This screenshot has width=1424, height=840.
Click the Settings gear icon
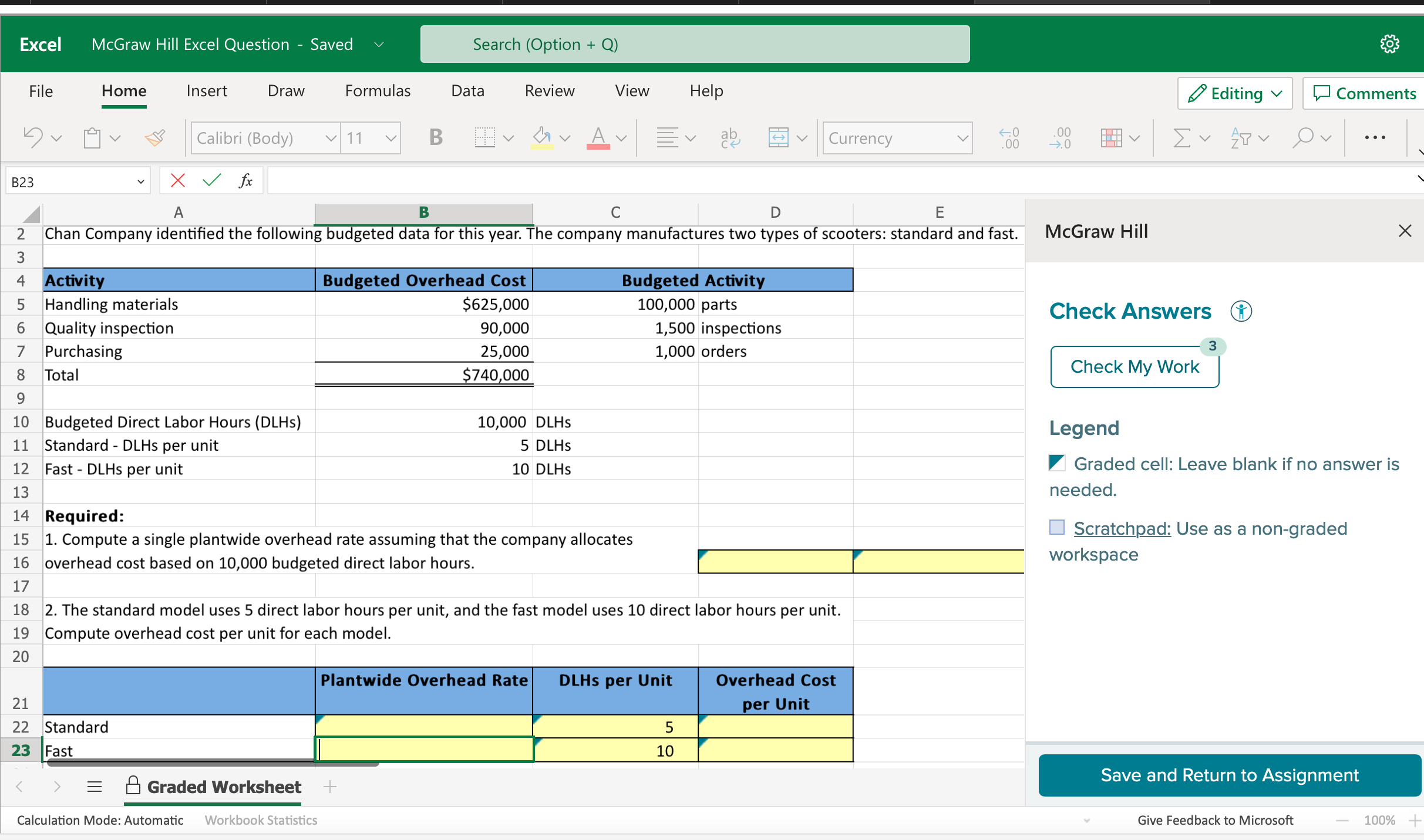(x=1389, y=44)
